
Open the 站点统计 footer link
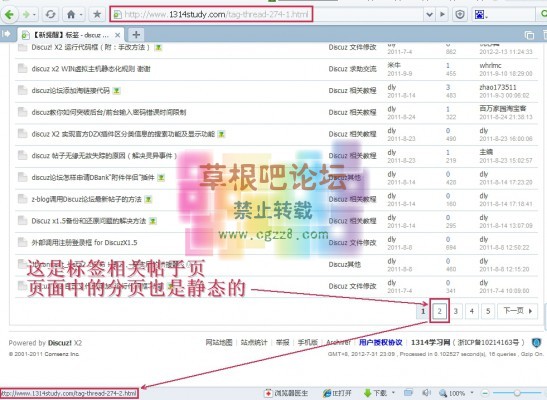pos(254,342)
